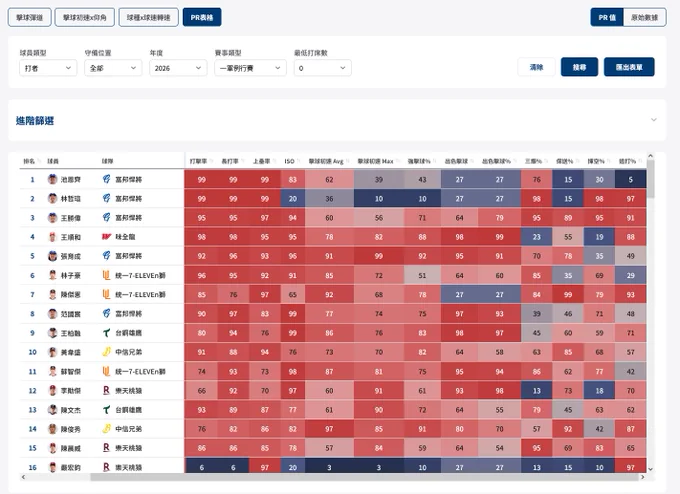
Task: Click 台鋼雄鷹 logo in rank 9 row
Action: click(107, 333)
